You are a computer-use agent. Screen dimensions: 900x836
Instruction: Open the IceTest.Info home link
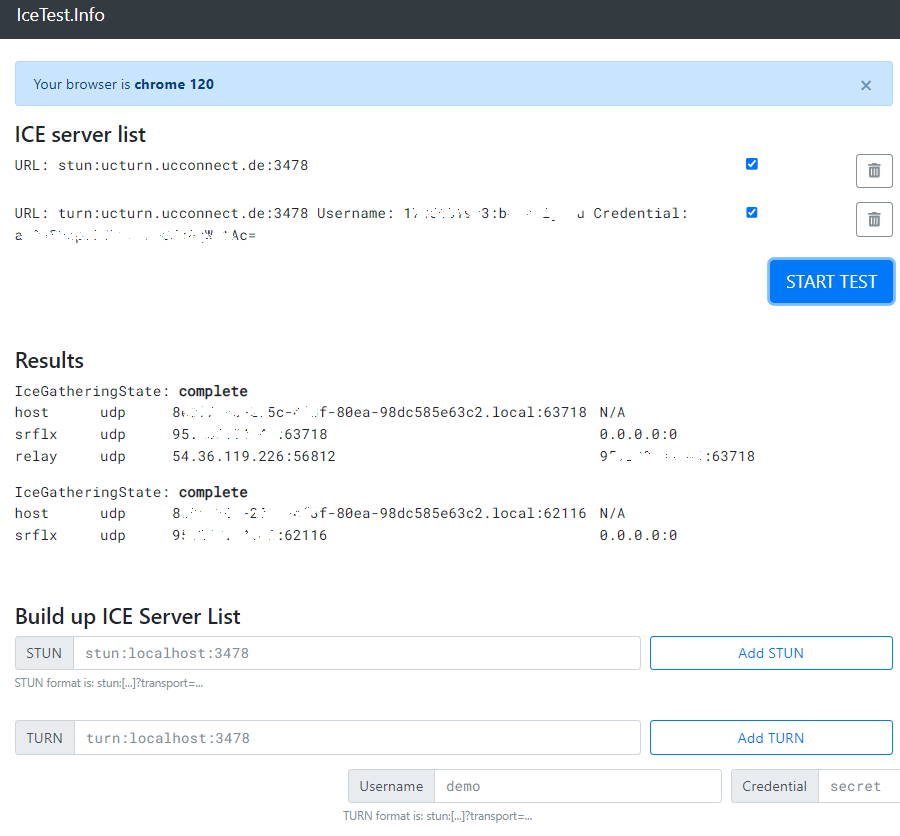pos(60,15)
